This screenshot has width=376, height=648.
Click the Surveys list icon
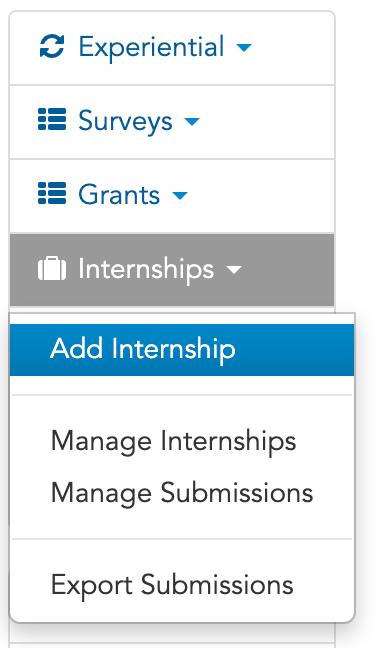coord(52,119)
